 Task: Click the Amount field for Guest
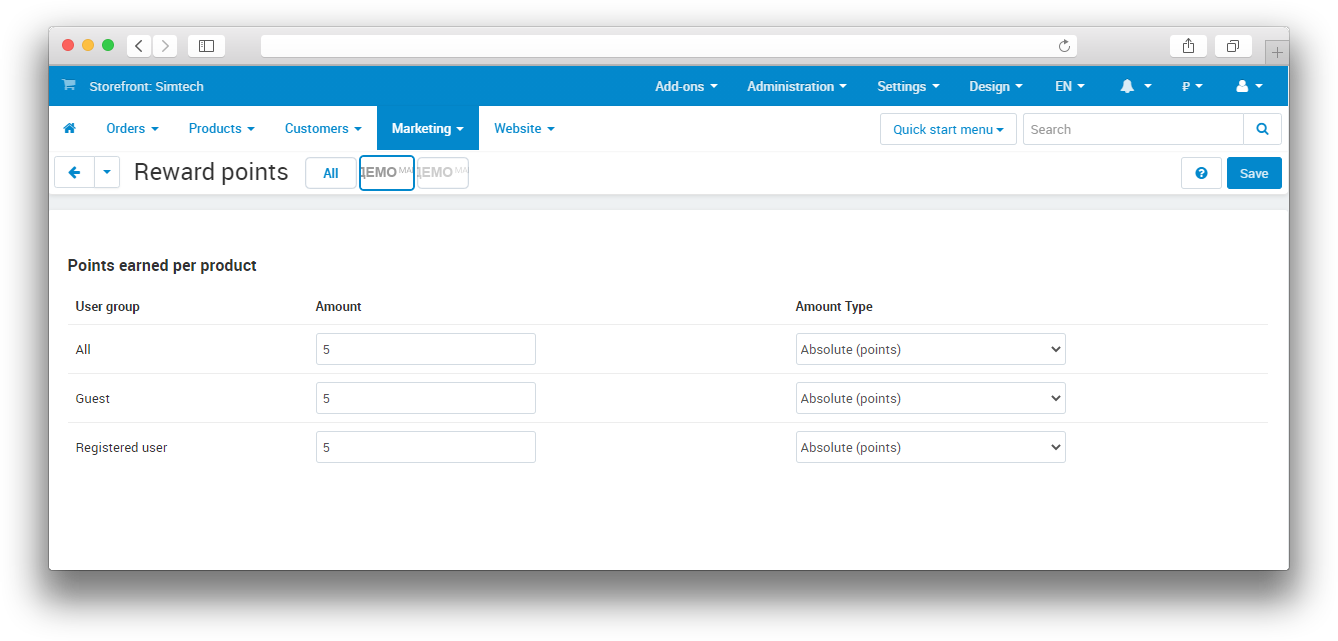(x=425, y=399)
